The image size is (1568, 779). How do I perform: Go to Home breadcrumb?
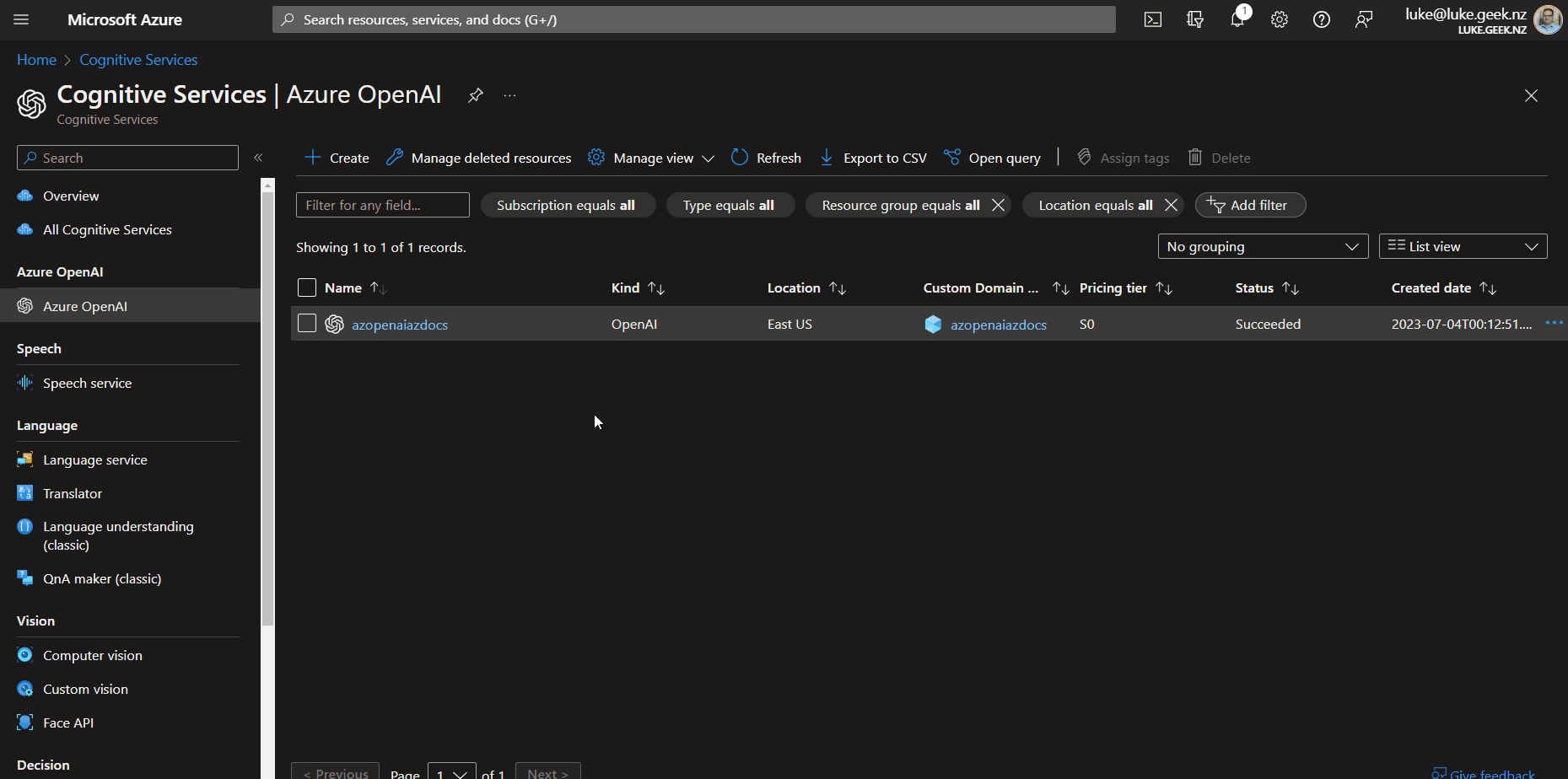(x=36, y=60)
